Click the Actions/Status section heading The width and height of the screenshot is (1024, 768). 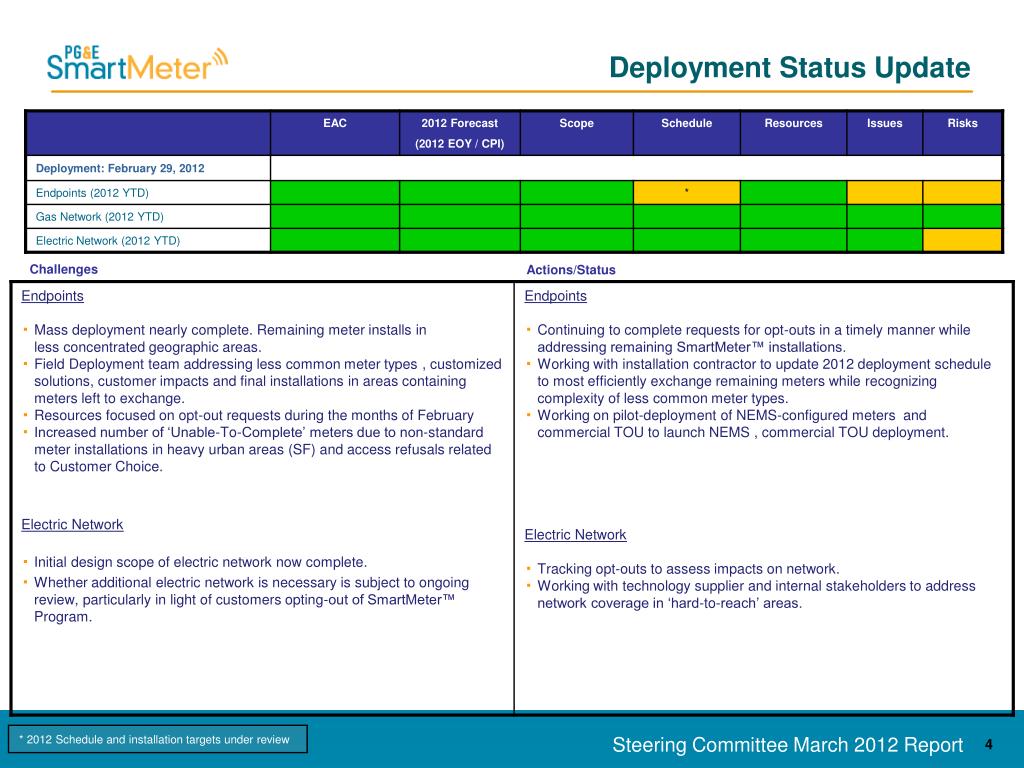571,270
